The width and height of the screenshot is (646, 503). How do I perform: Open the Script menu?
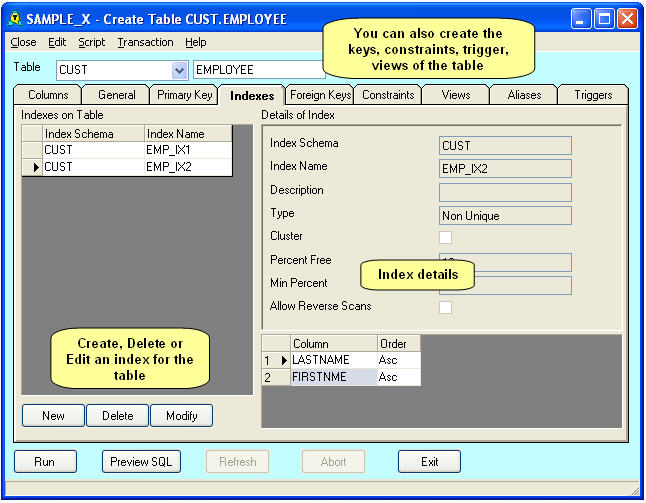pyautogui.click(x=91, y=42)
